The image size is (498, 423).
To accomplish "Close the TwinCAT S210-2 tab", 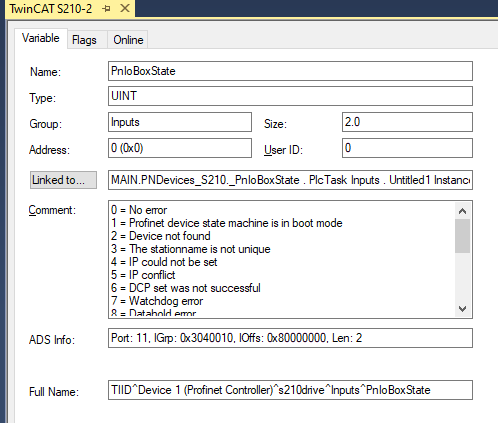I will point(125,8).
